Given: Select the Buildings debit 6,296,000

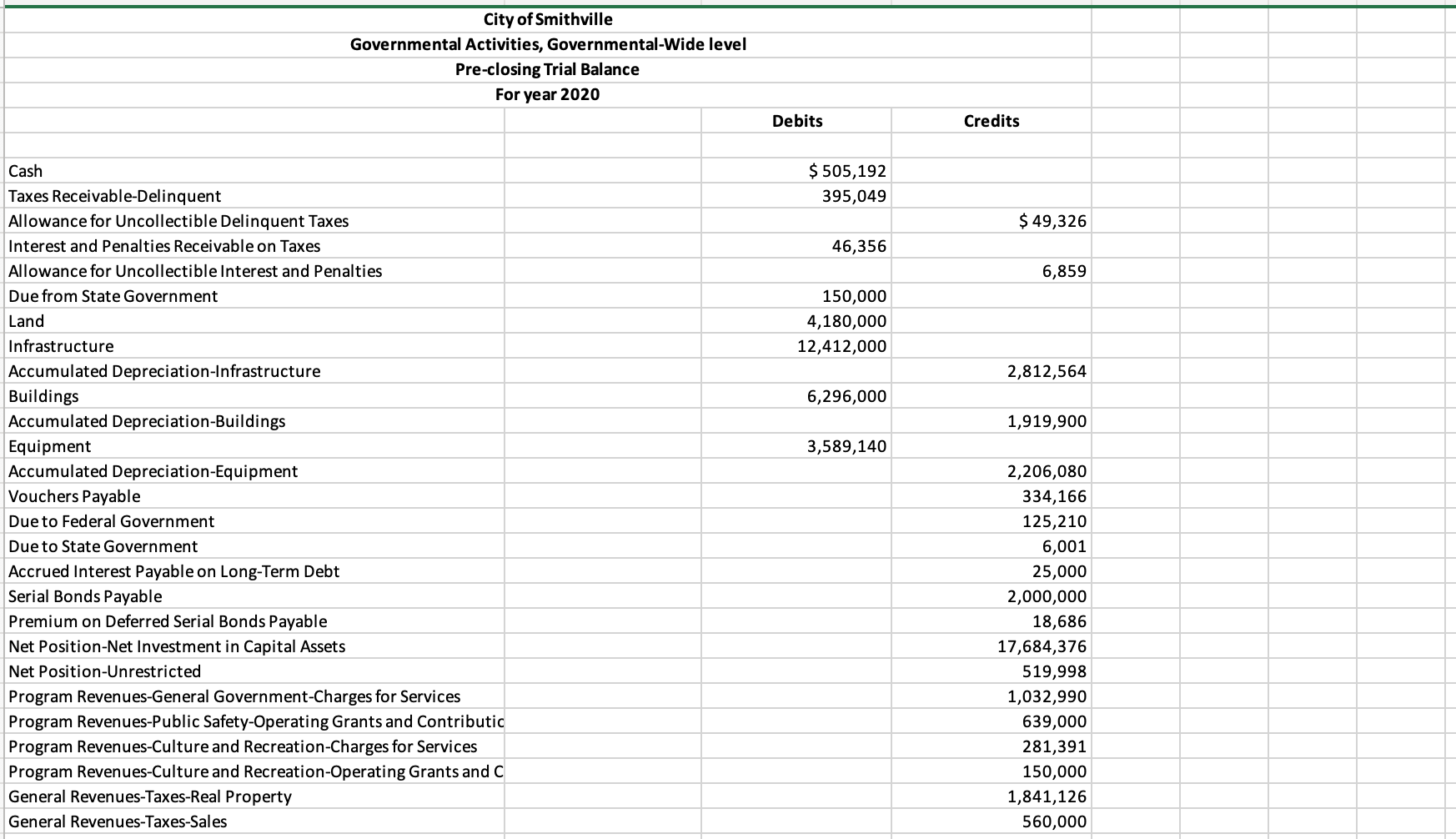Looking at the screenshot, I should pos(847,396).
